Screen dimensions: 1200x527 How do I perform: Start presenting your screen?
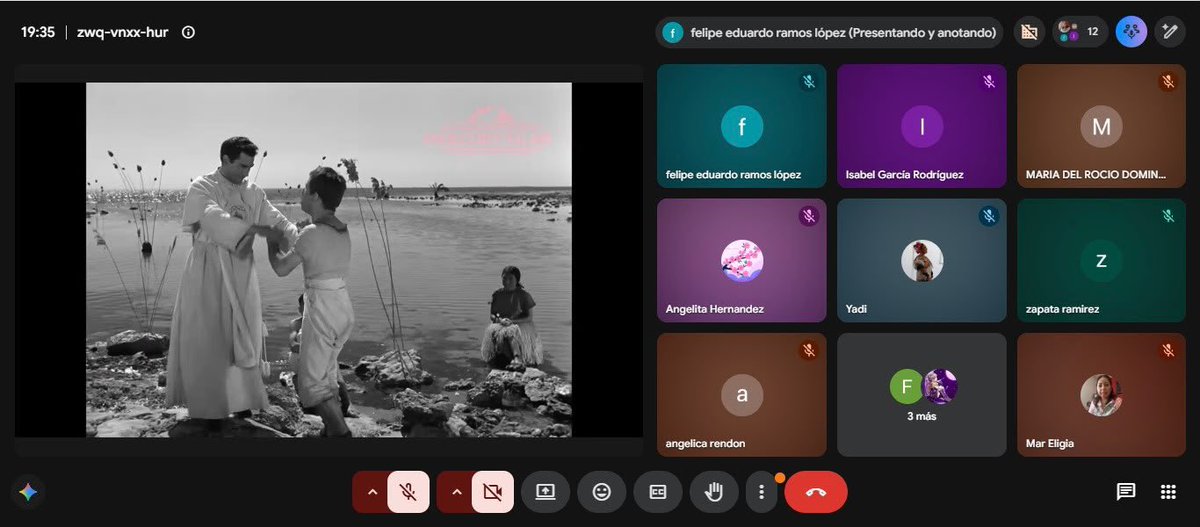pos(546,492)
